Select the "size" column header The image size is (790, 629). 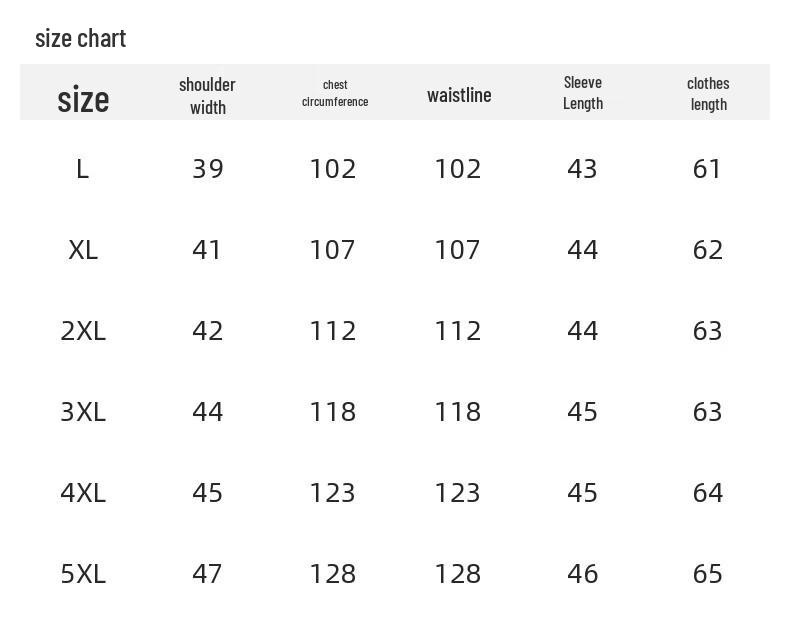click(x=83, y=99)
